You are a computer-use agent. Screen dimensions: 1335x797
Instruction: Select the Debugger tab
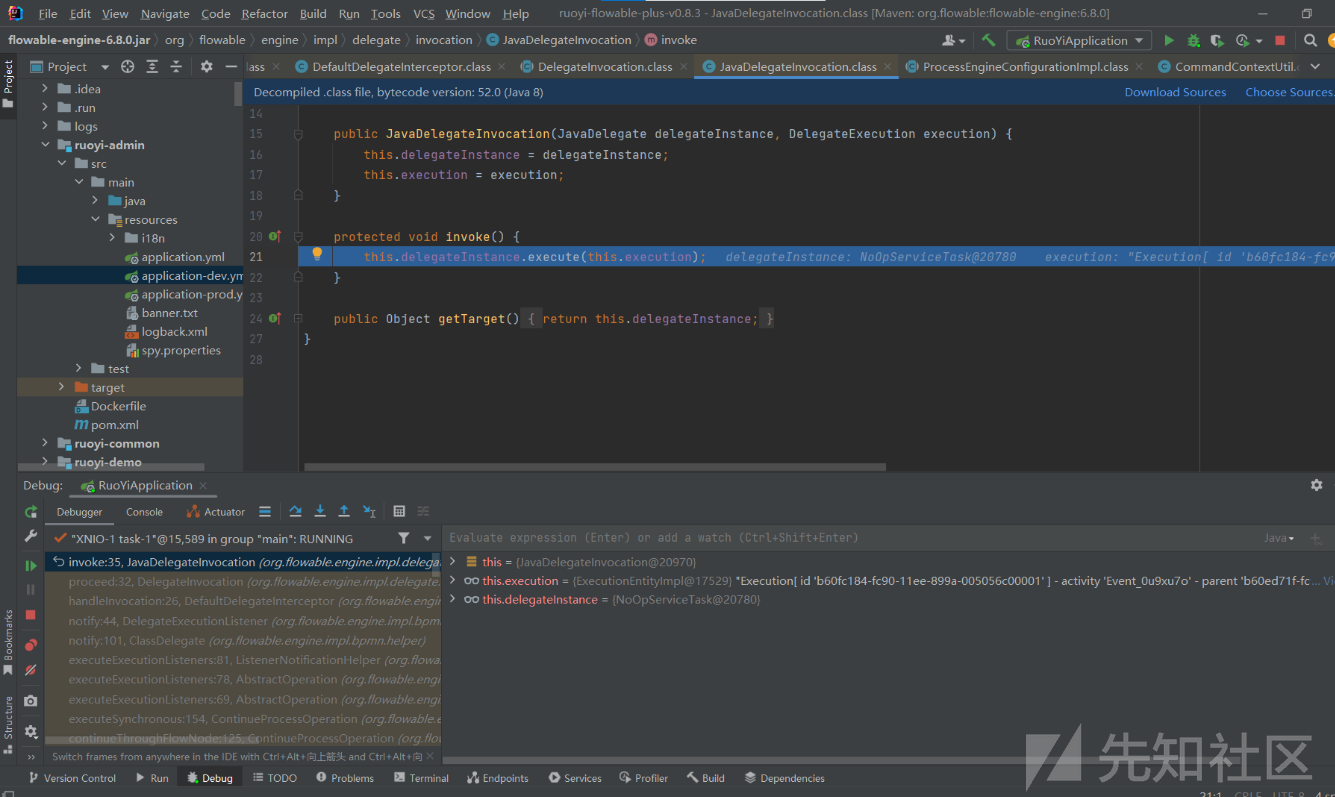79,511
